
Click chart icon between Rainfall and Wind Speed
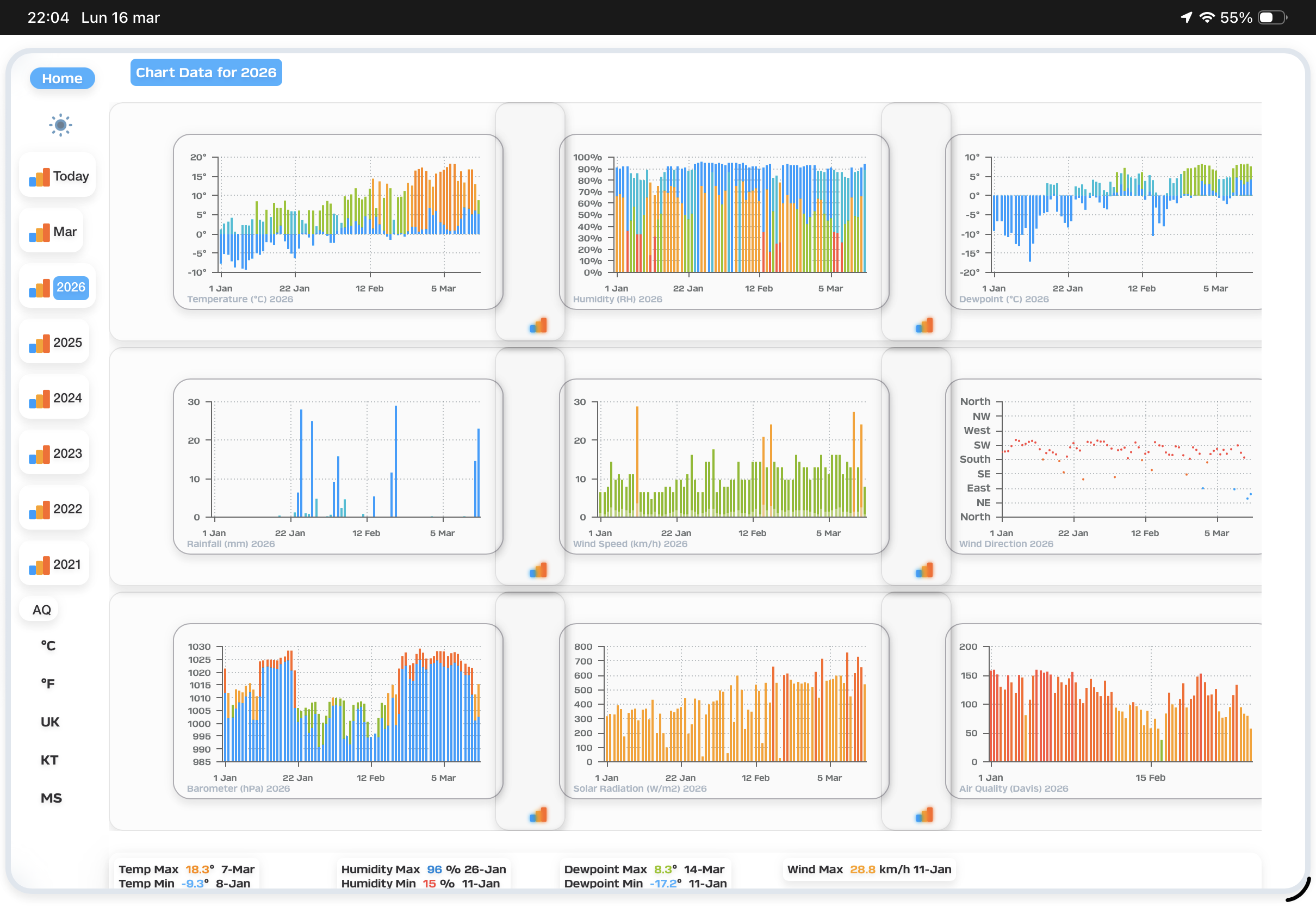click(x=538, y=570)
